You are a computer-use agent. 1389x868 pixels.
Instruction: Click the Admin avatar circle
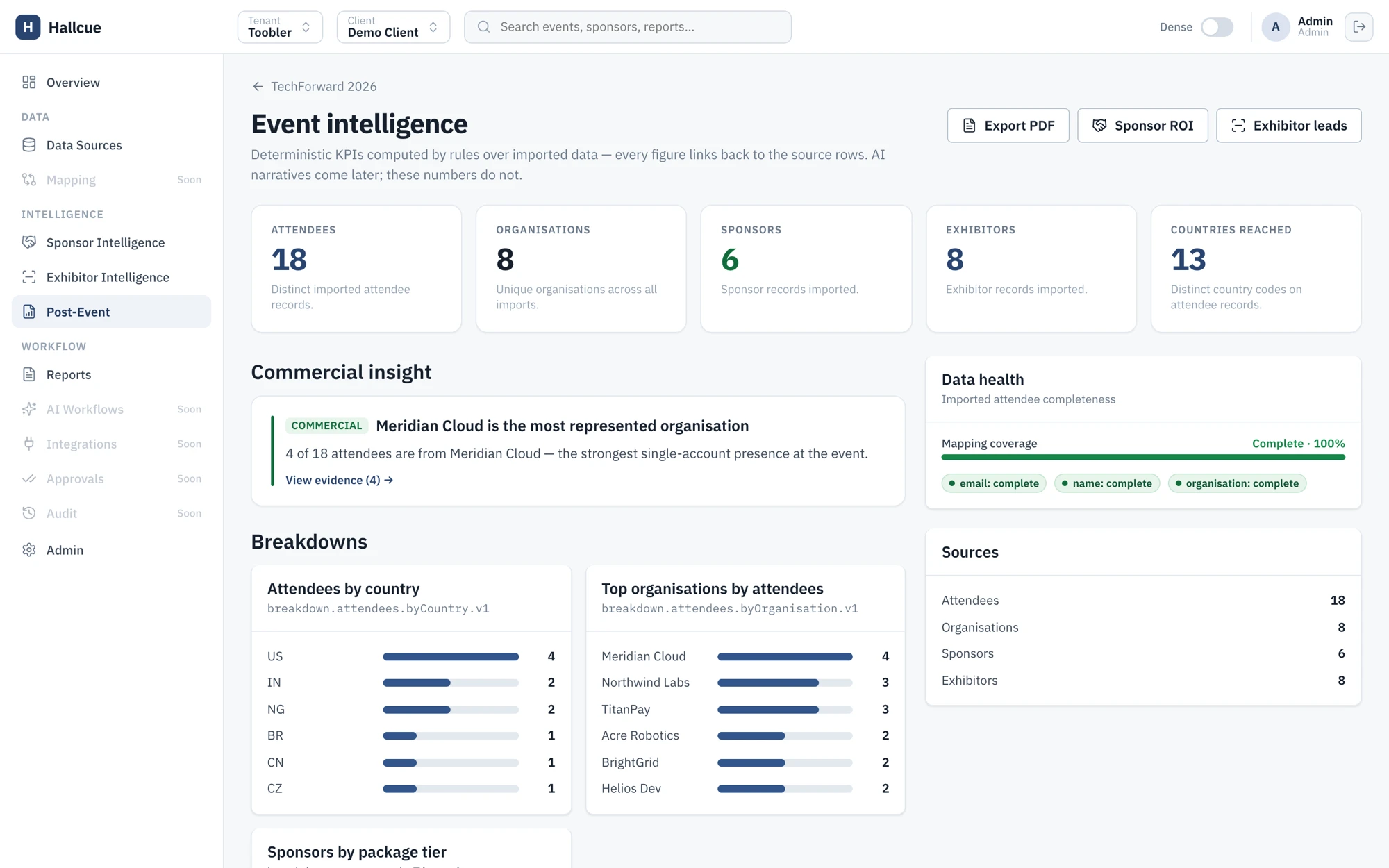click(x=1275, y=27)
